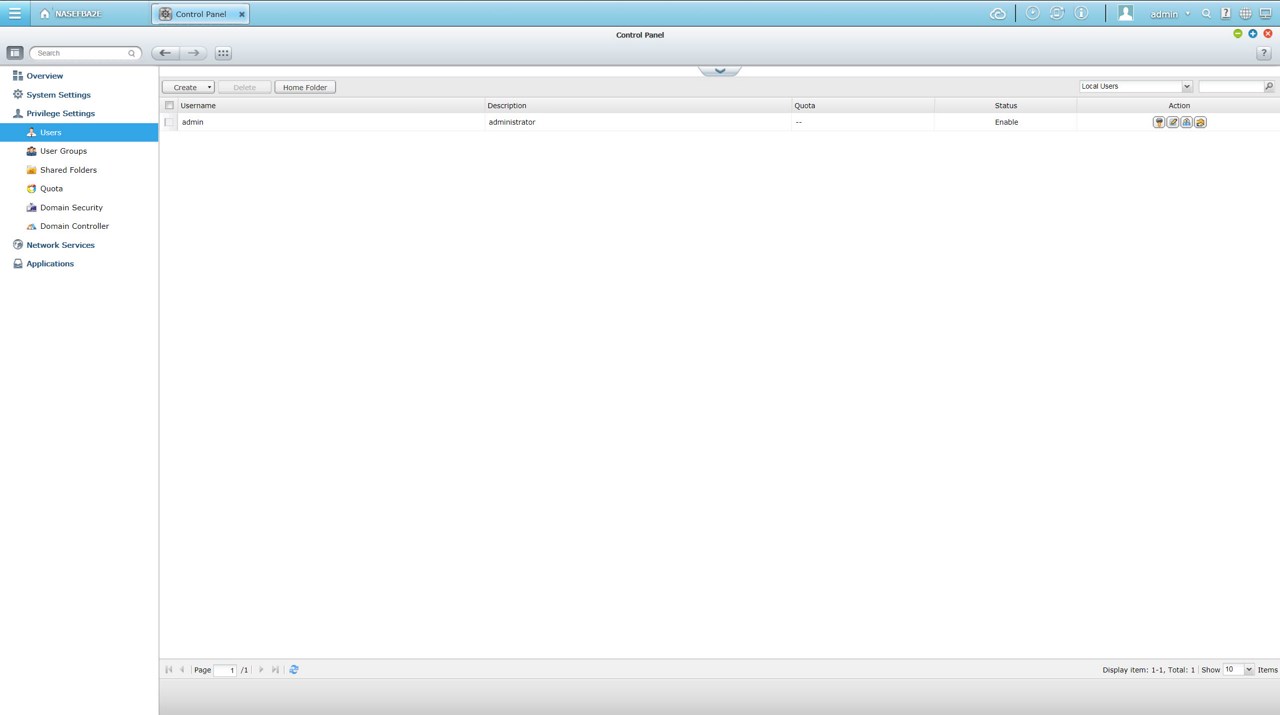Go to previous page of users
1280x715 pixels.
182,670
